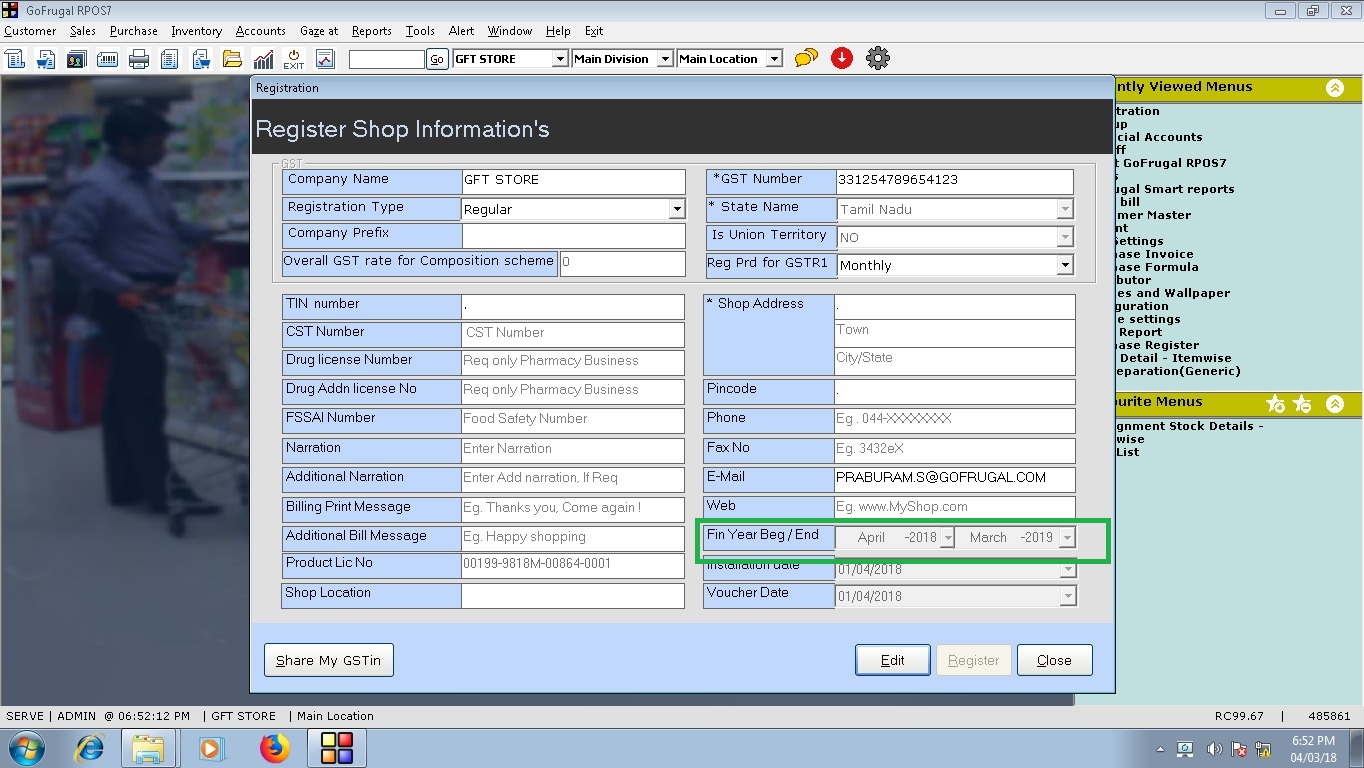Click the GST Number field

(x=955, y=181)
